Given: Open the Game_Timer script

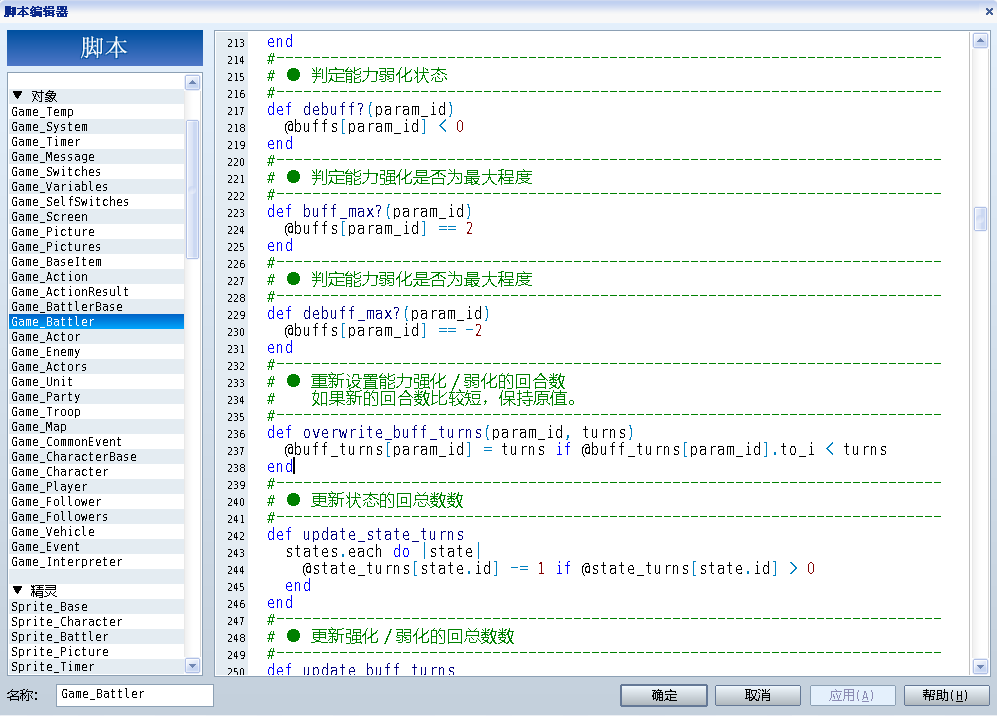Looking at the screenshot, I should pos(97,142).
